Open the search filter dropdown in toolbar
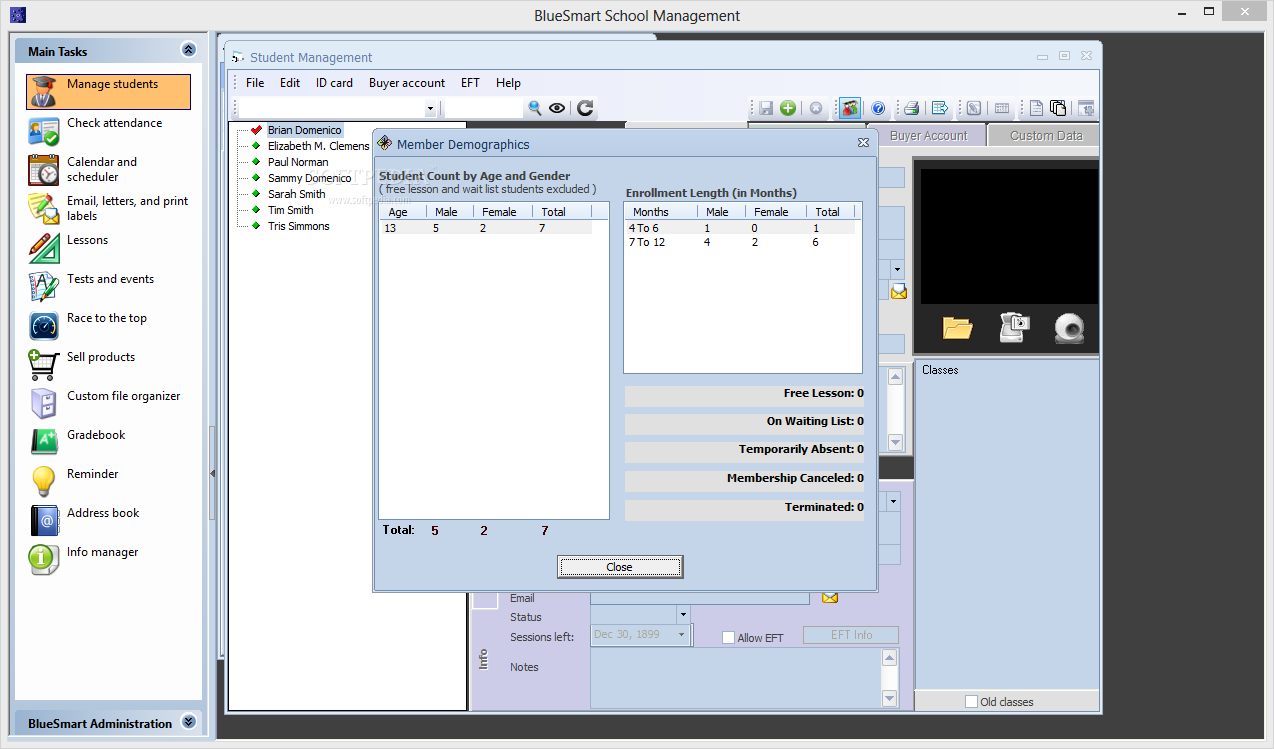This screenshot has height=749, width=1274. coord(431,108)
